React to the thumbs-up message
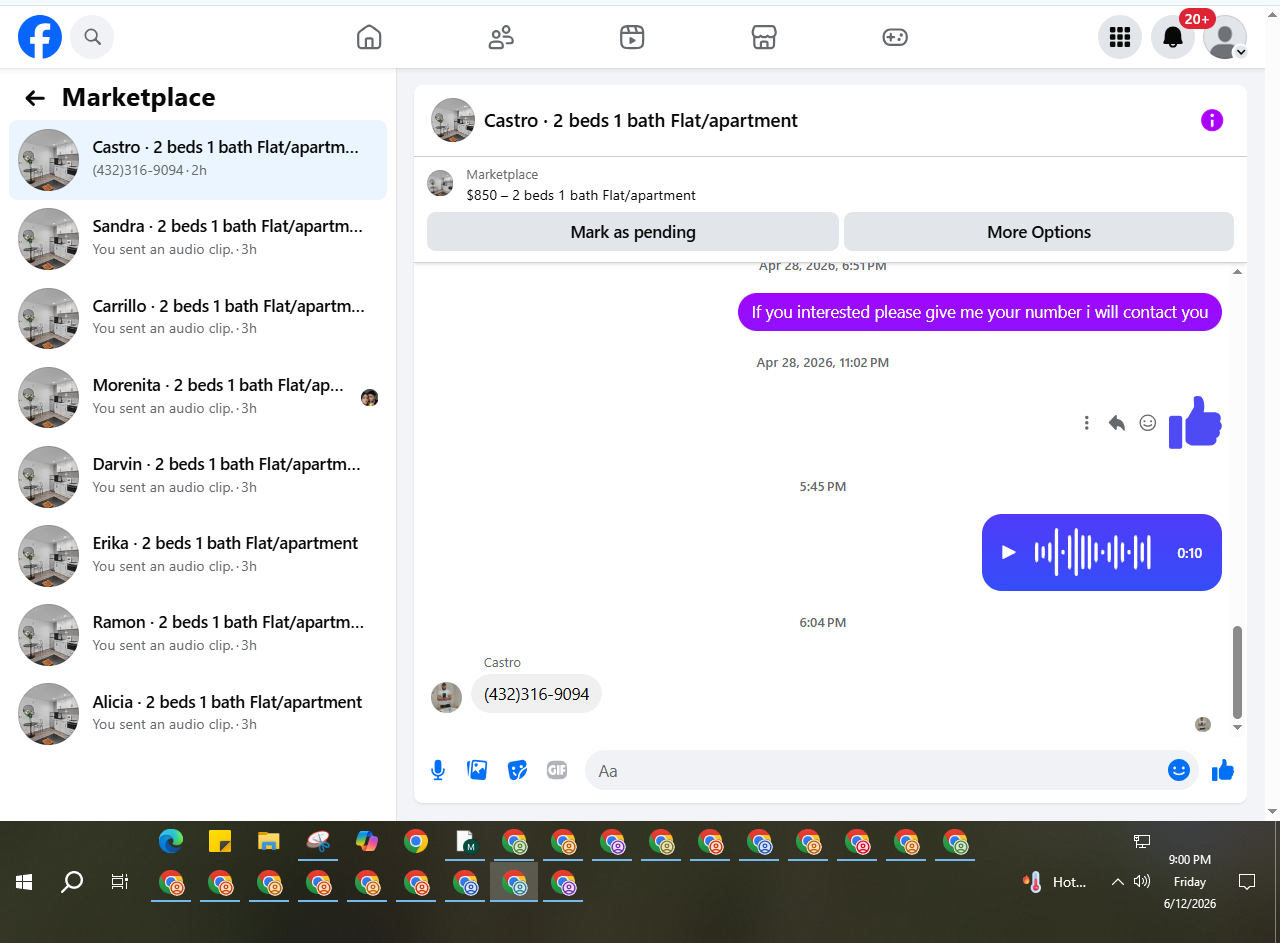The height and width of the screenshot is (943, 1280). click(x=1148, y=423)
